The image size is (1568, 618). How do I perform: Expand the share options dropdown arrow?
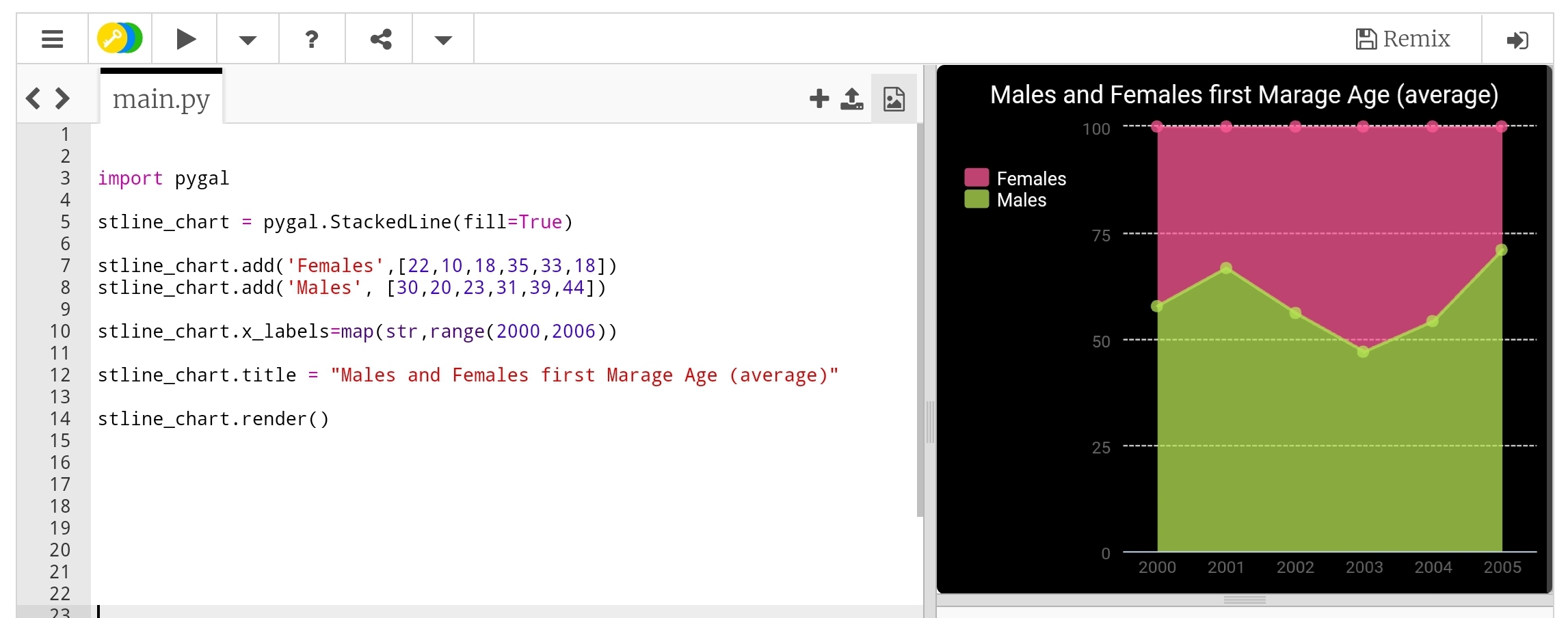pos(443,40)
